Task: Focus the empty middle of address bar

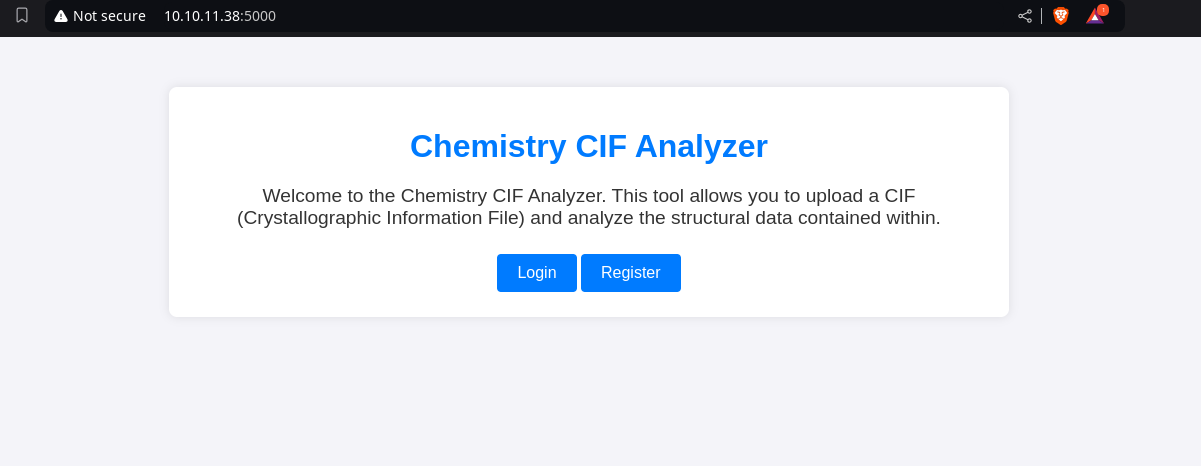Action: pyautogui.click(x=640, y=16)
